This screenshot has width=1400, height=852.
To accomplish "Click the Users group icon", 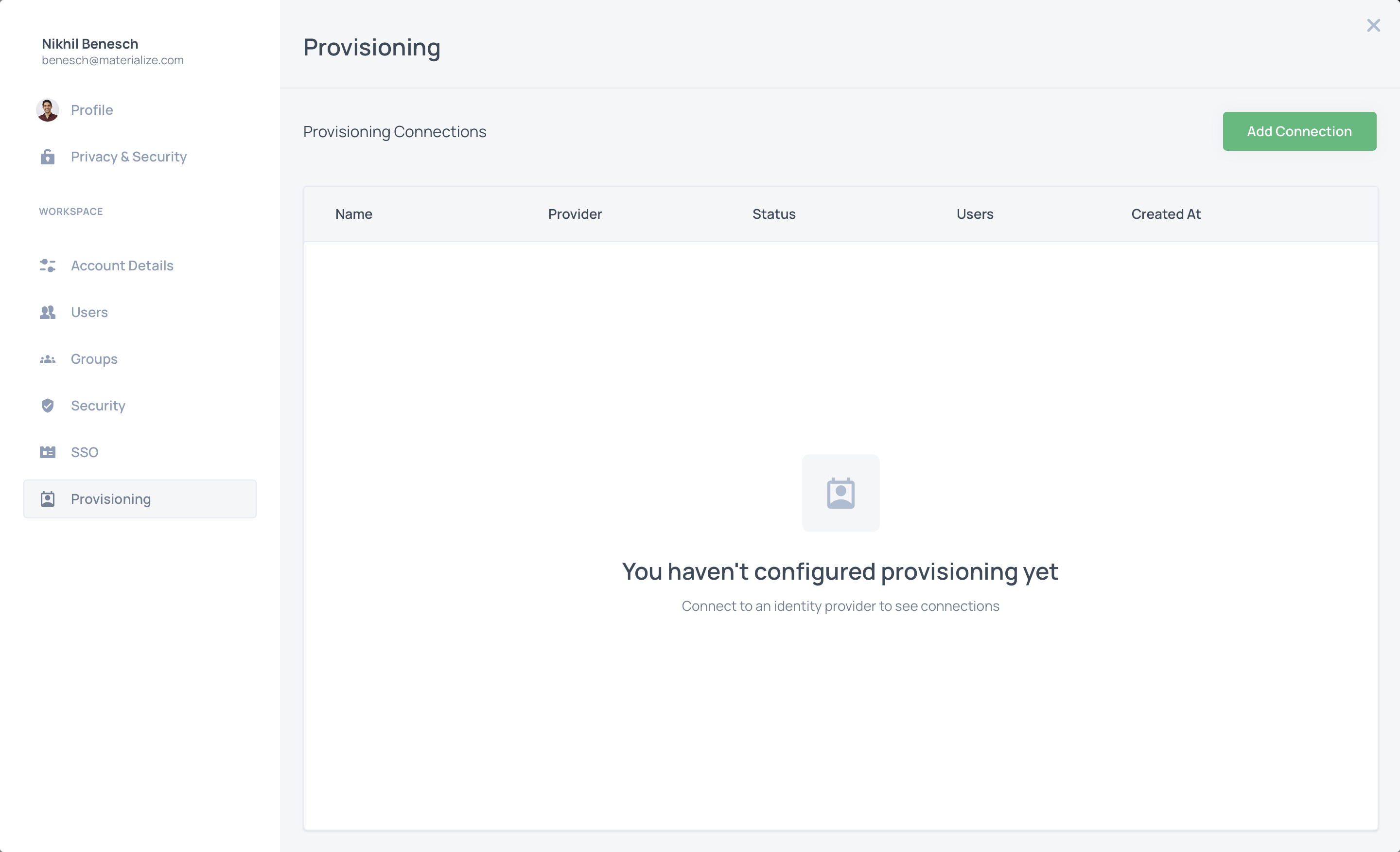I will coord(47,312).
